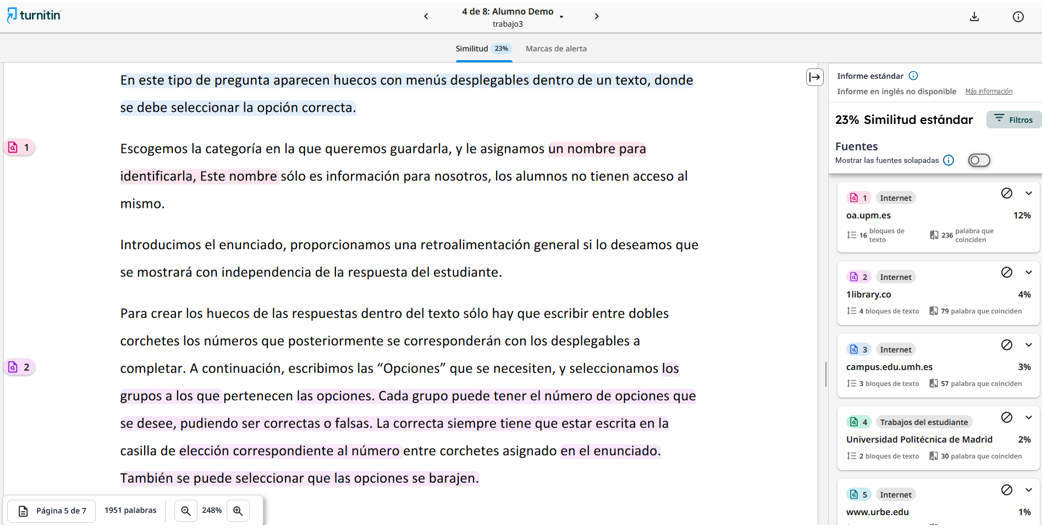The width and height of the screenshot is (1043, 531).
Task: Click blue source badge 3 in sources list
Action: [x=859, y=349]
